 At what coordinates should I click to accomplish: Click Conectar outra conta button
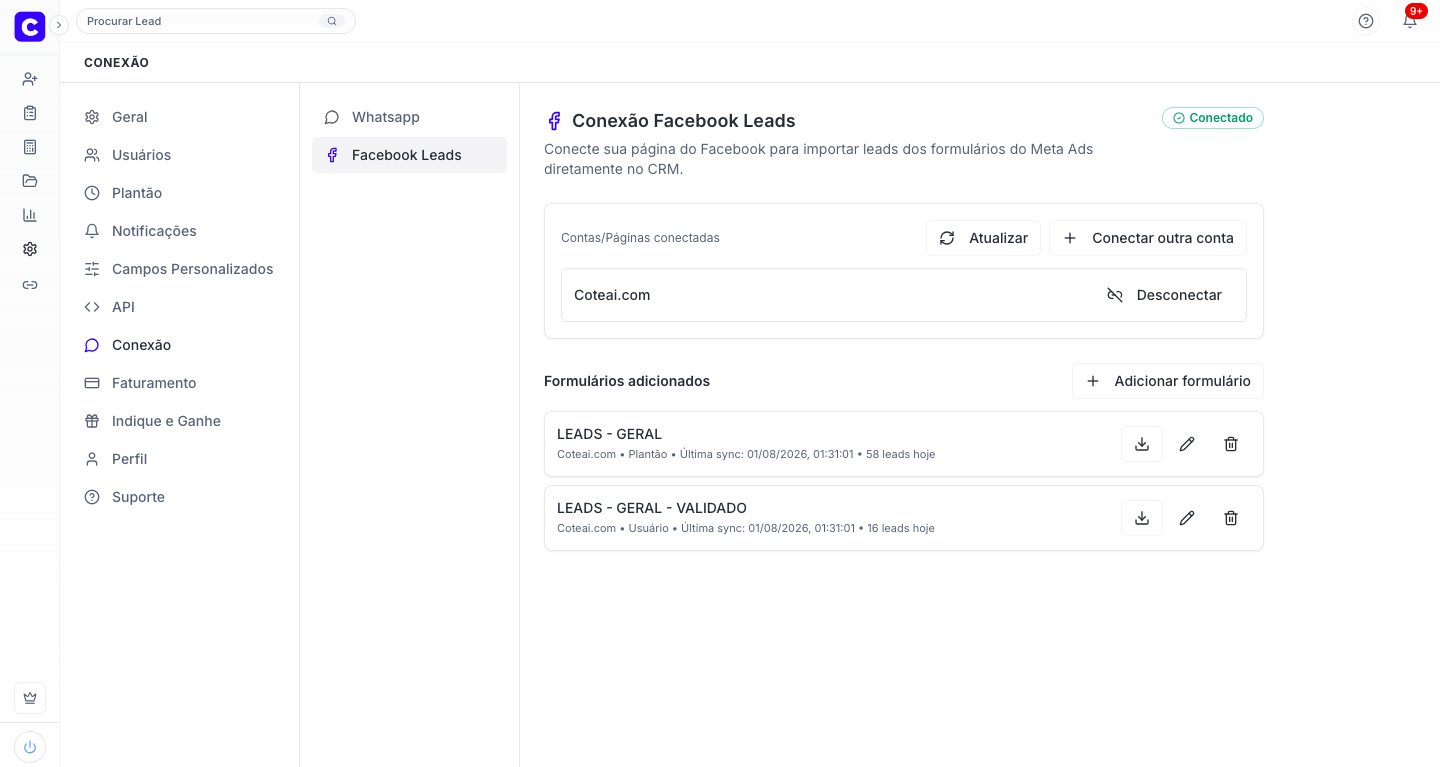(1148, 238)
